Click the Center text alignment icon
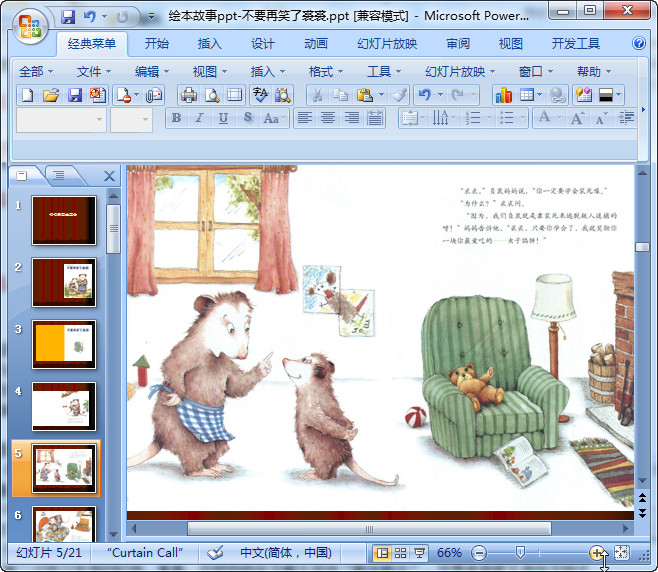 pyautogui.click(x=328, y=118)
